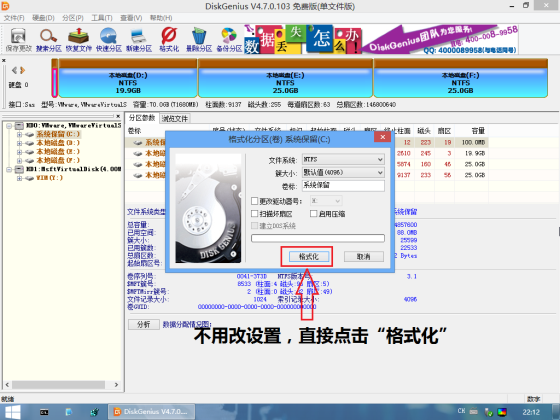Open the Windows Start button
The width and height of the screenshot is (560, 420).
click(x=13, y=412)
